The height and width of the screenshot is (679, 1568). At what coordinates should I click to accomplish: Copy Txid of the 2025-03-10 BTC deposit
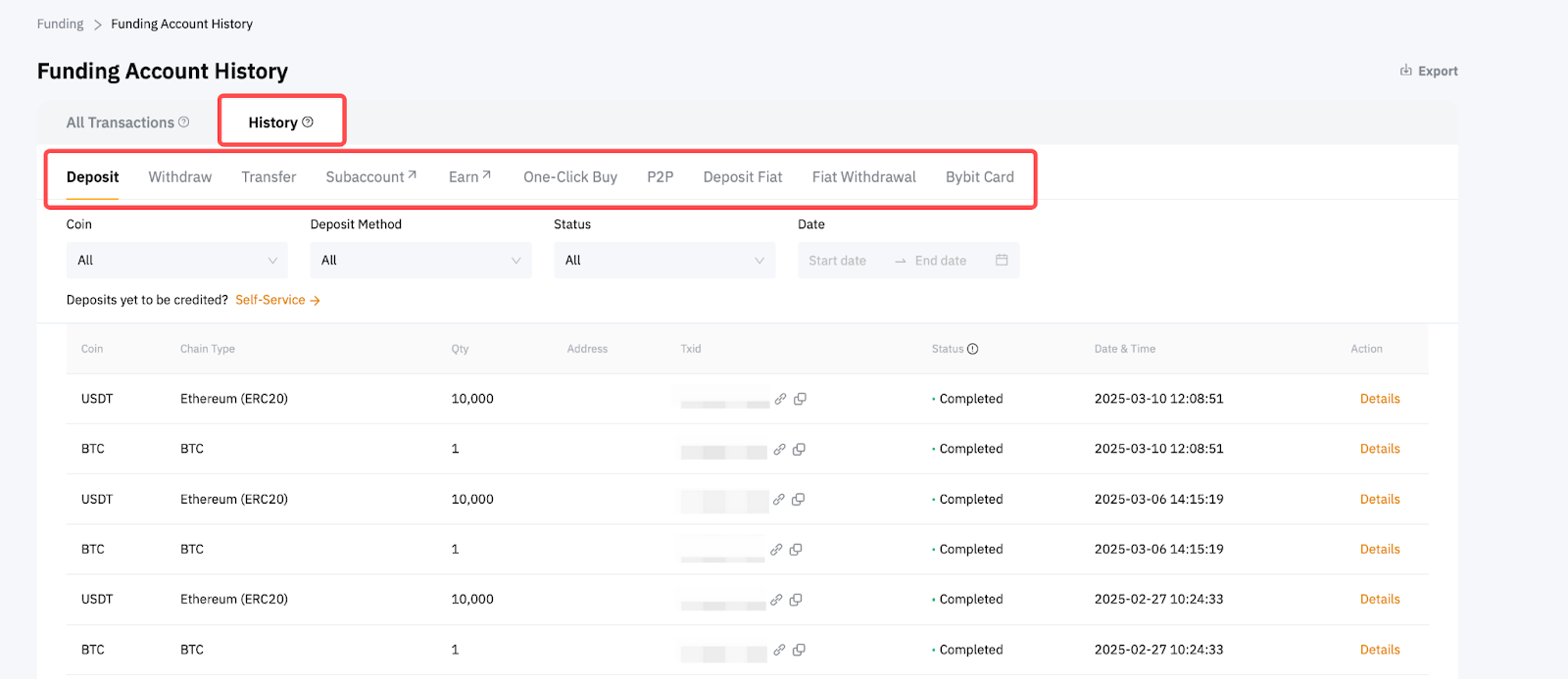point(799,449)
